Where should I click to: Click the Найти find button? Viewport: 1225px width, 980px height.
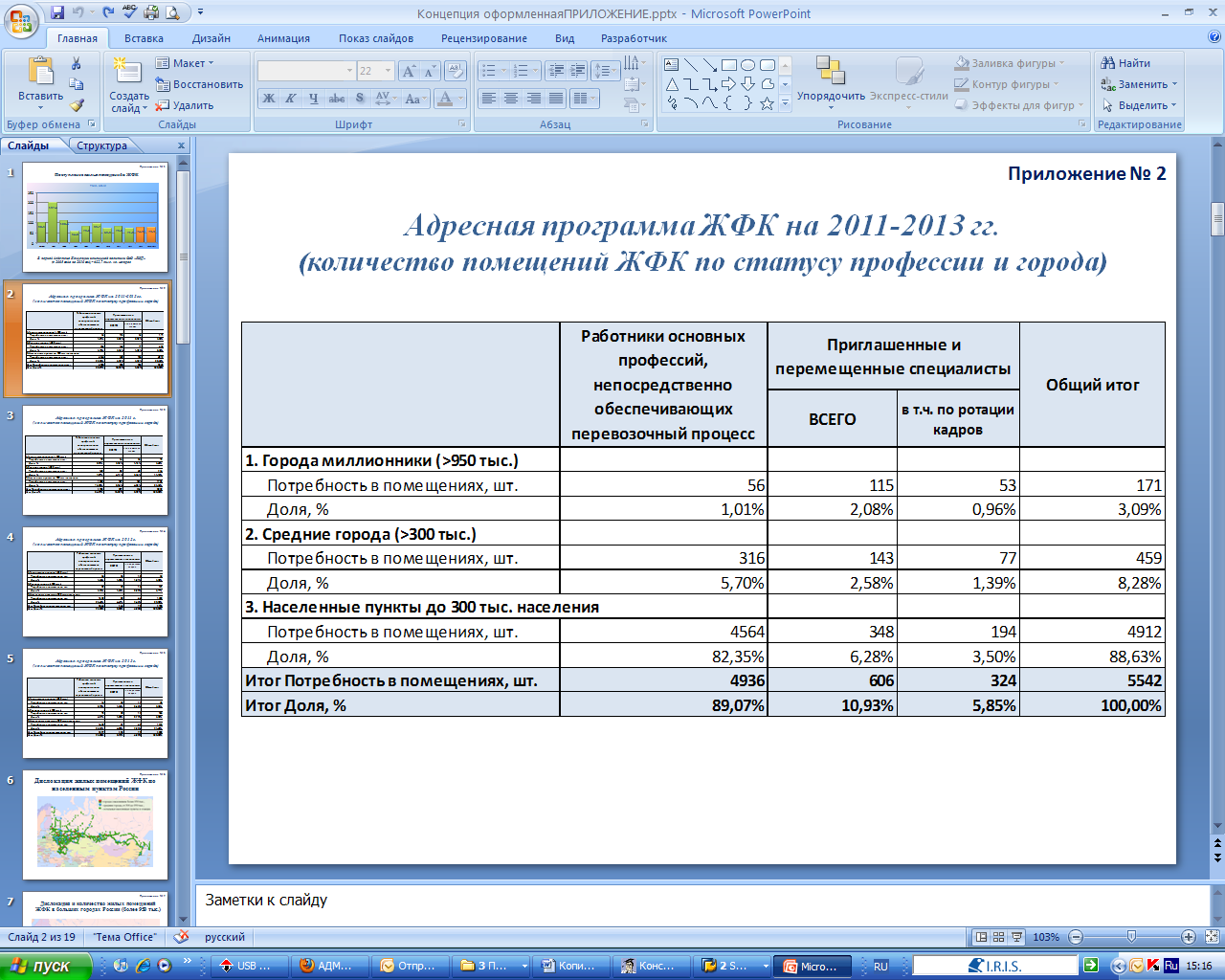(1126, 63)
